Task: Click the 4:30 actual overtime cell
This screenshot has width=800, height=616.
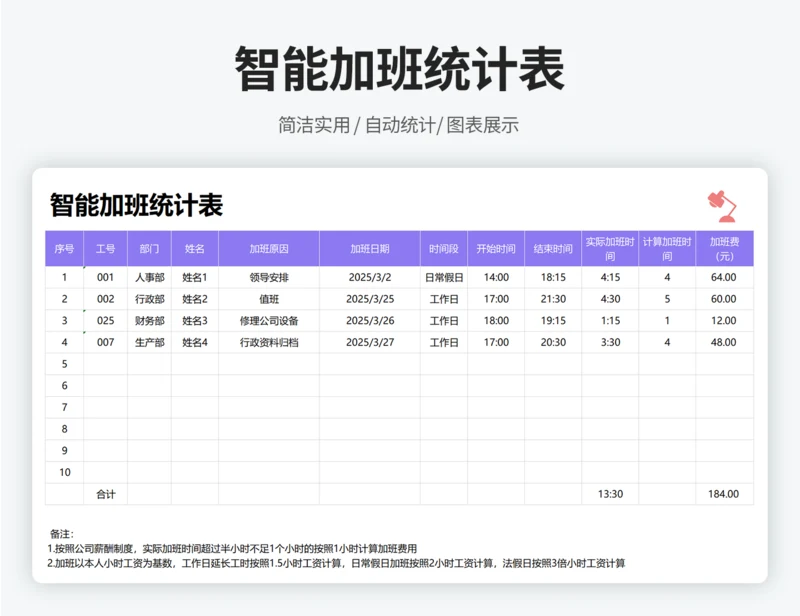Action: 610,299
